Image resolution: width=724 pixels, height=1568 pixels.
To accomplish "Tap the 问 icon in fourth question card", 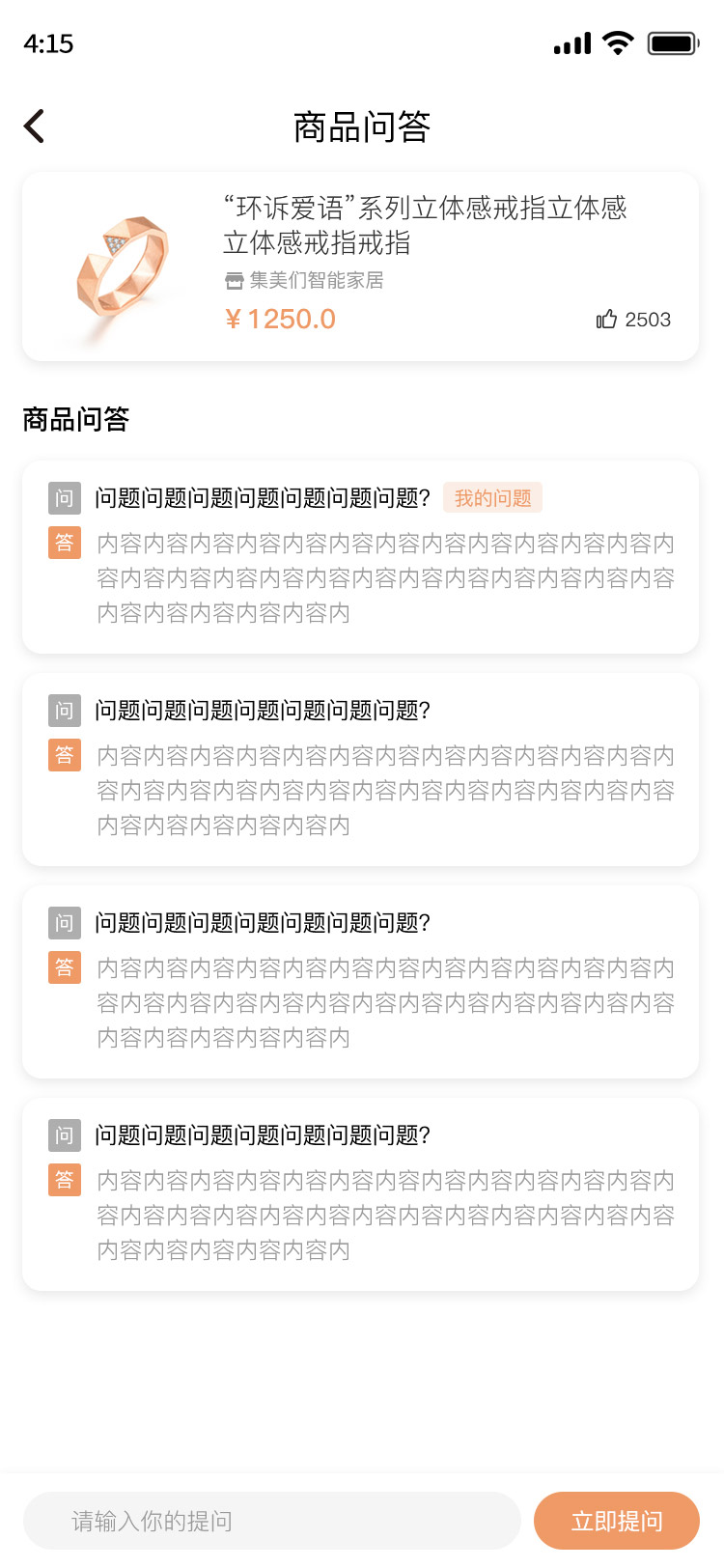I will click(65, 1135).
